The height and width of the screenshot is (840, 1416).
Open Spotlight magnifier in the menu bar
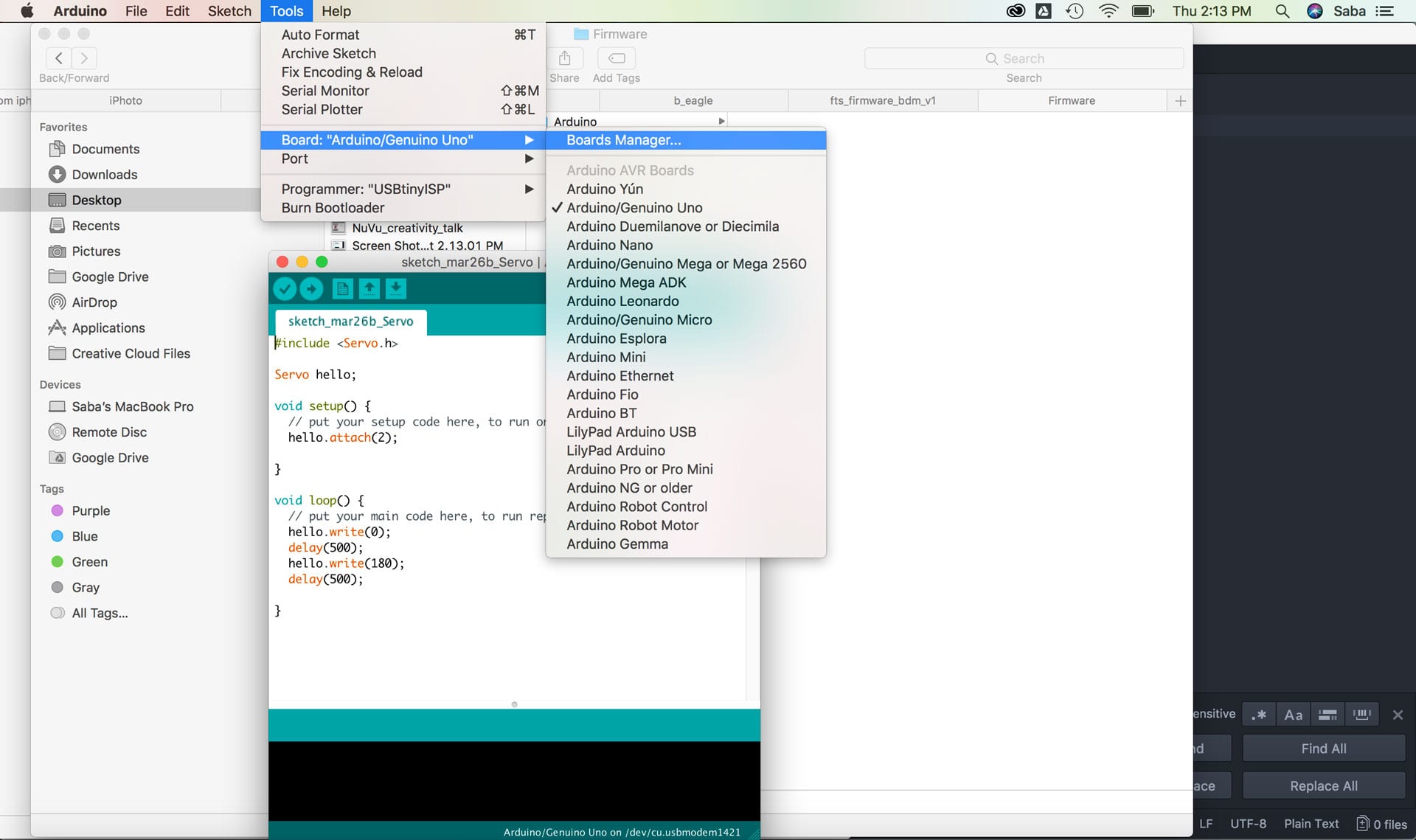coord(1283,11)
